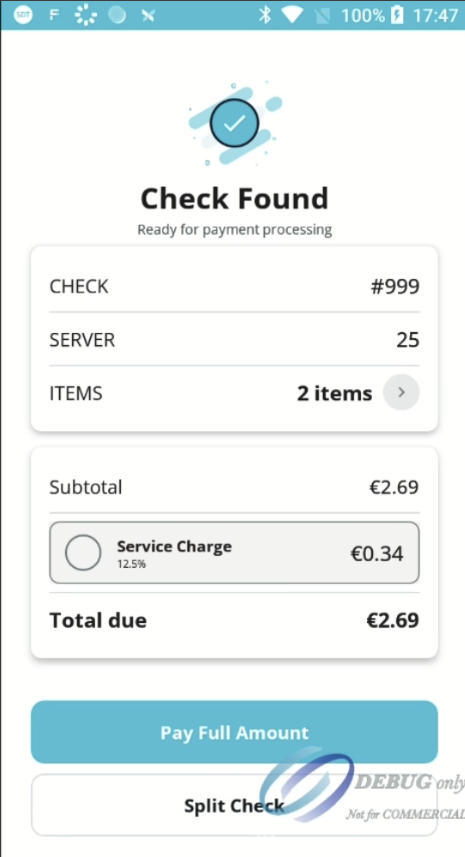Tap the ITEMS row label
This screenshot has width=465, height=857.
click(76, 393)
